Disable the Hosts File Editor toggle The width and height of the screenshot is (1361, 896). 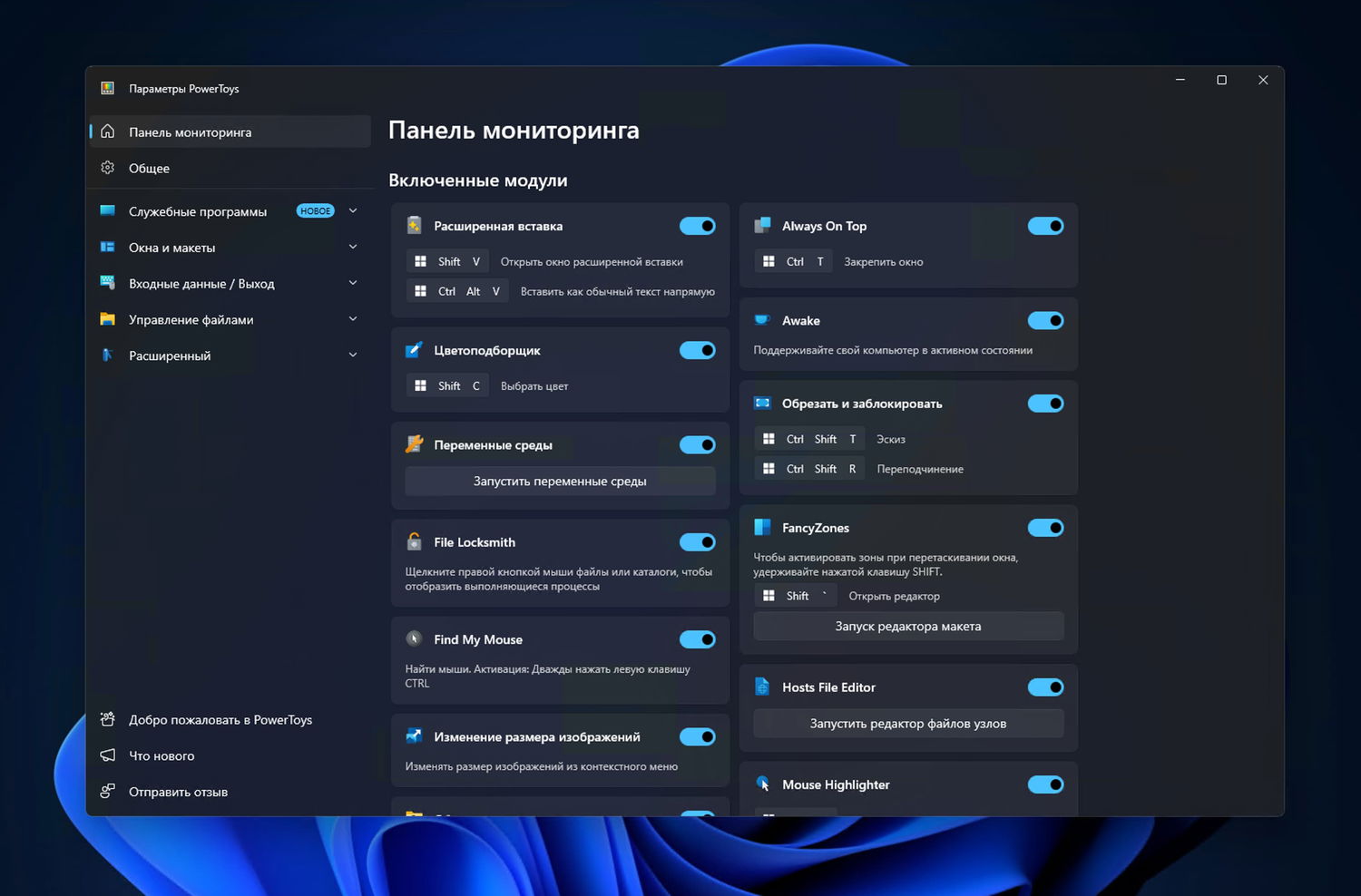point(1046,687)
